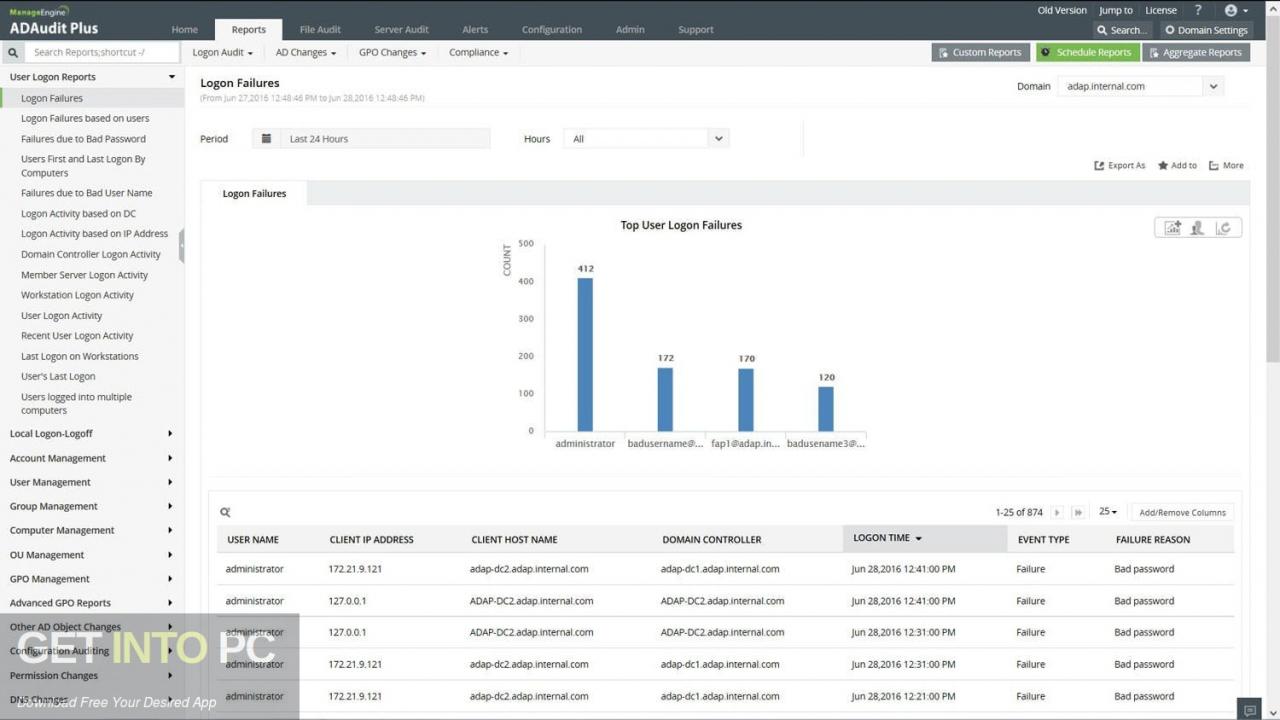Viewport: 1280px width, 720px height.
Task: Expand the User Management section
Action: click(x=92, y=482)
